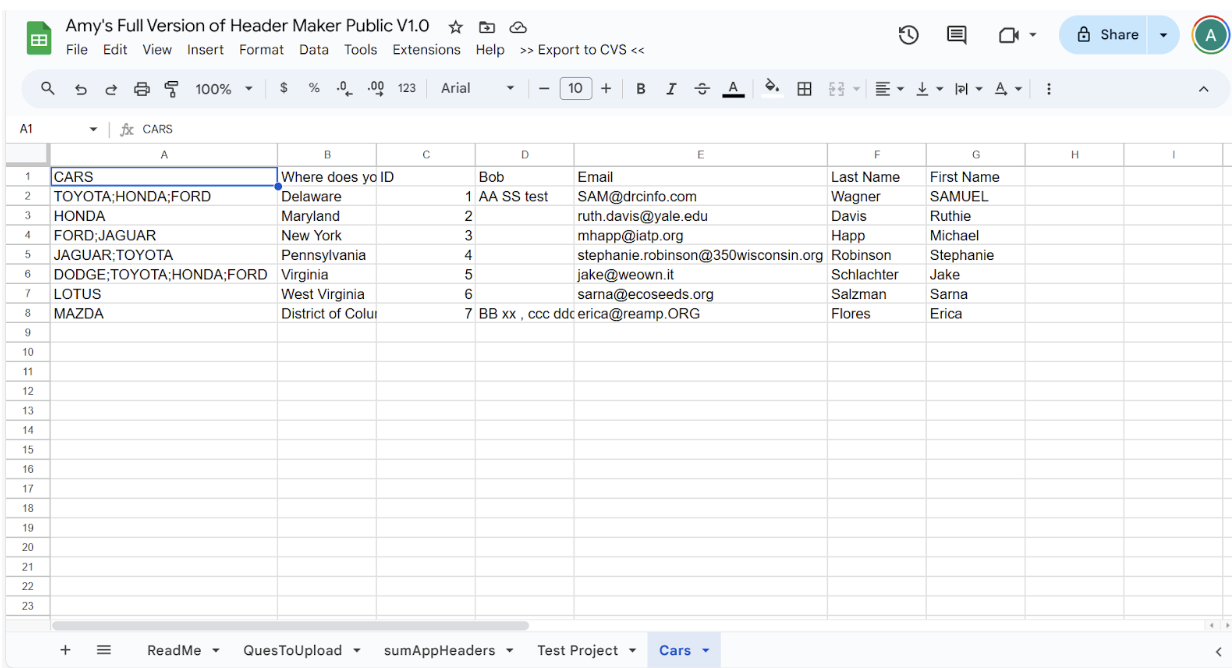The image size is (1232, 668).
Task: Toggle bold formatting
Action: pyautogui.click(x=641, y=89)
